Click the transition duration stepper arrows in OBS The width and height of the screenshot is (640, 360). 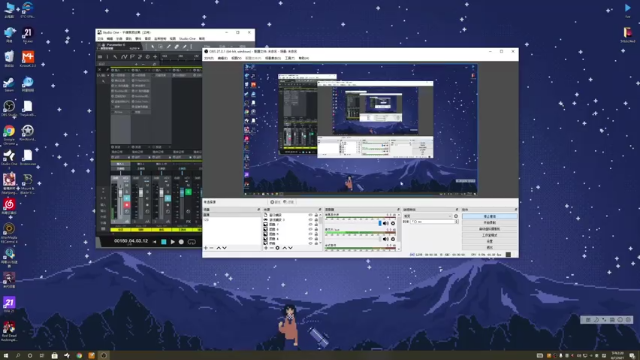[x=456, y=222]
